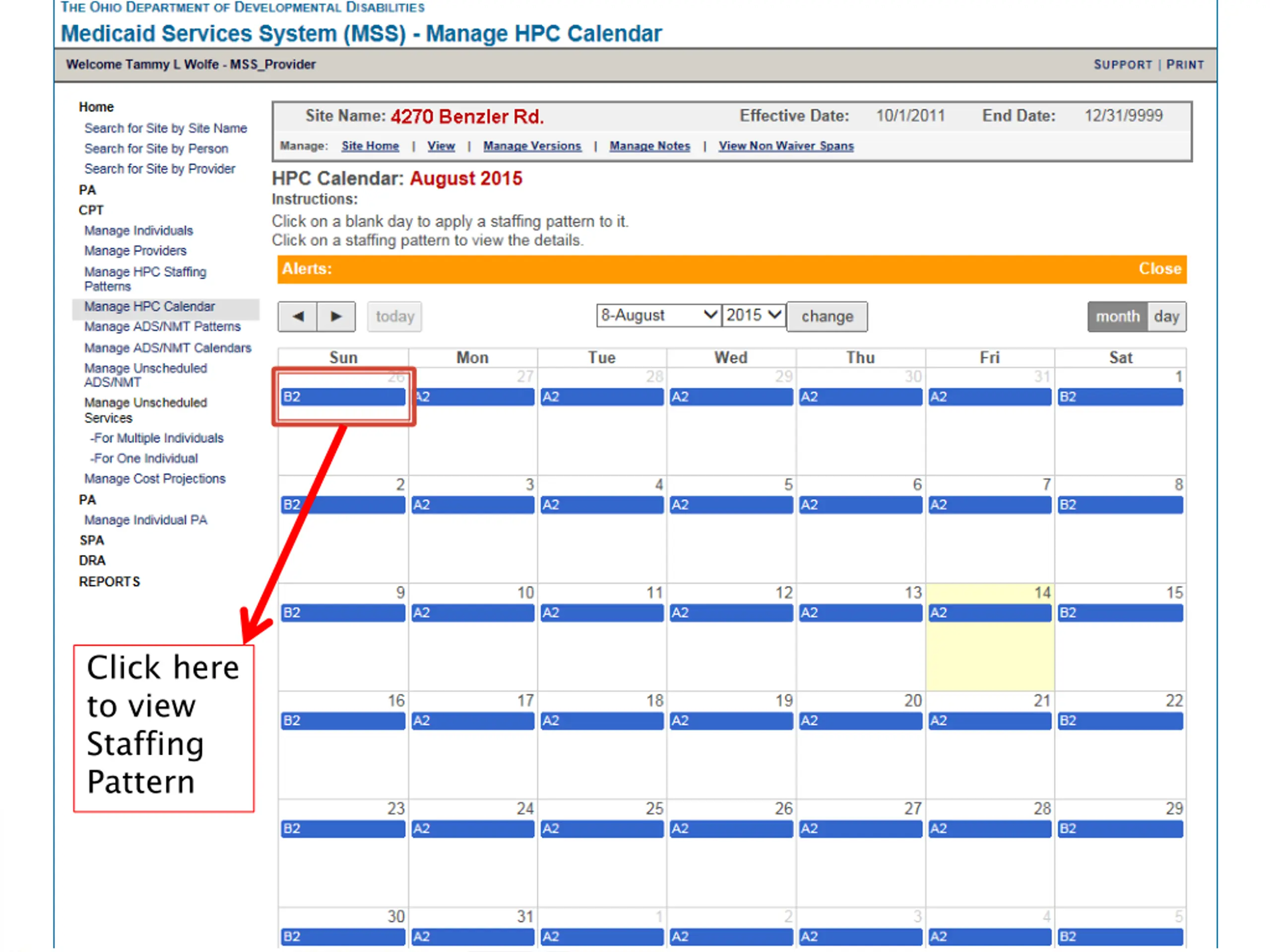View B2 staffing pattern on August 1

[x=1120, y=397]
